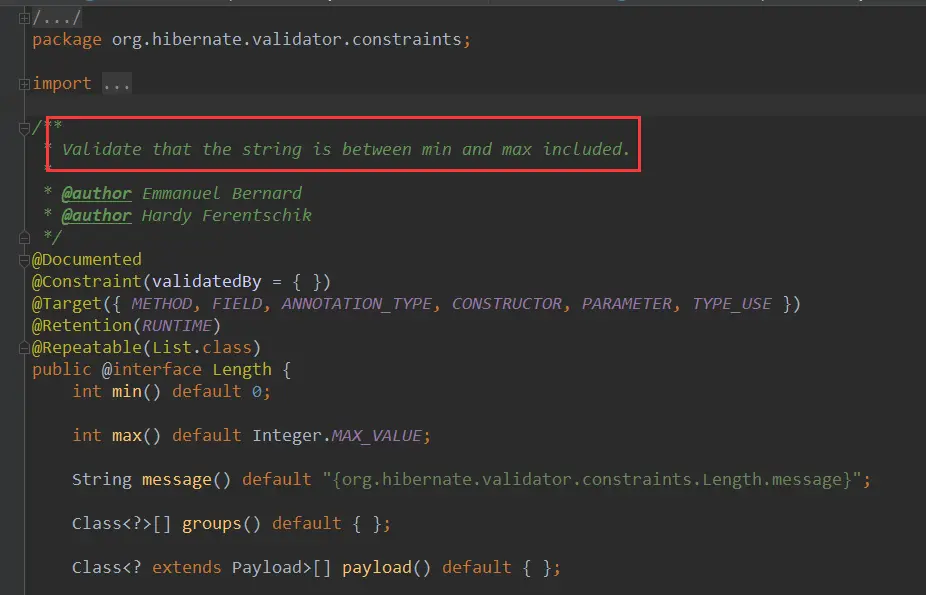This screenshot has height=595, width=926.
Task: Click the fold end marker beside the closing */
Action: click(x=24, y=238)
